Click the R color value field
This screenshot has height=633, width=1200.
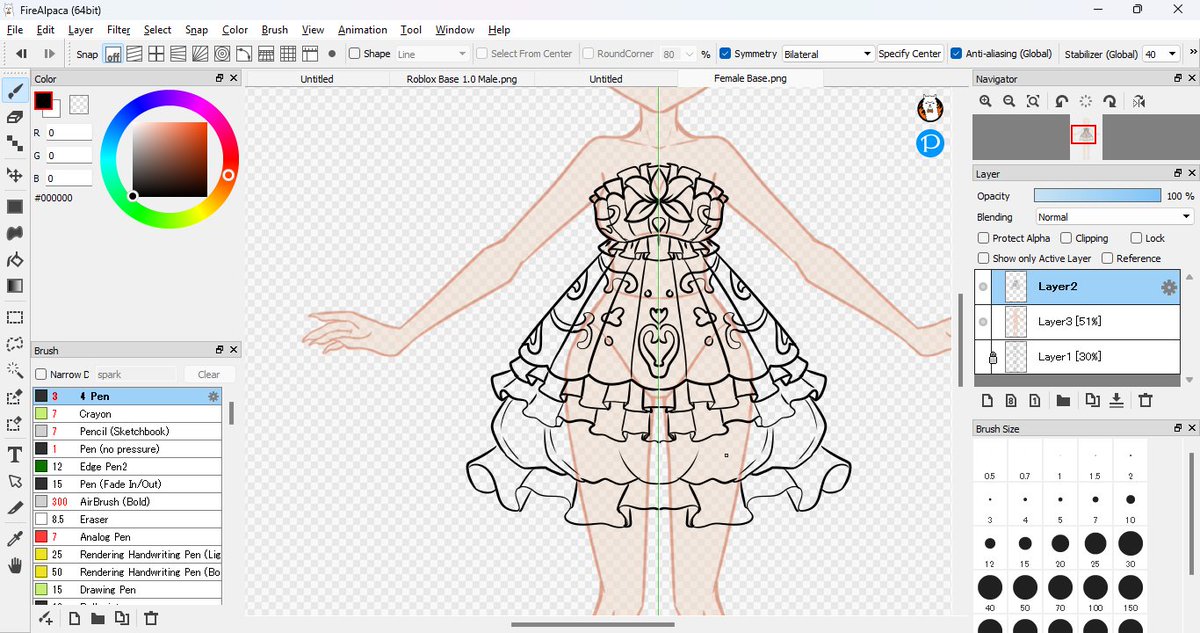(68, 132)
